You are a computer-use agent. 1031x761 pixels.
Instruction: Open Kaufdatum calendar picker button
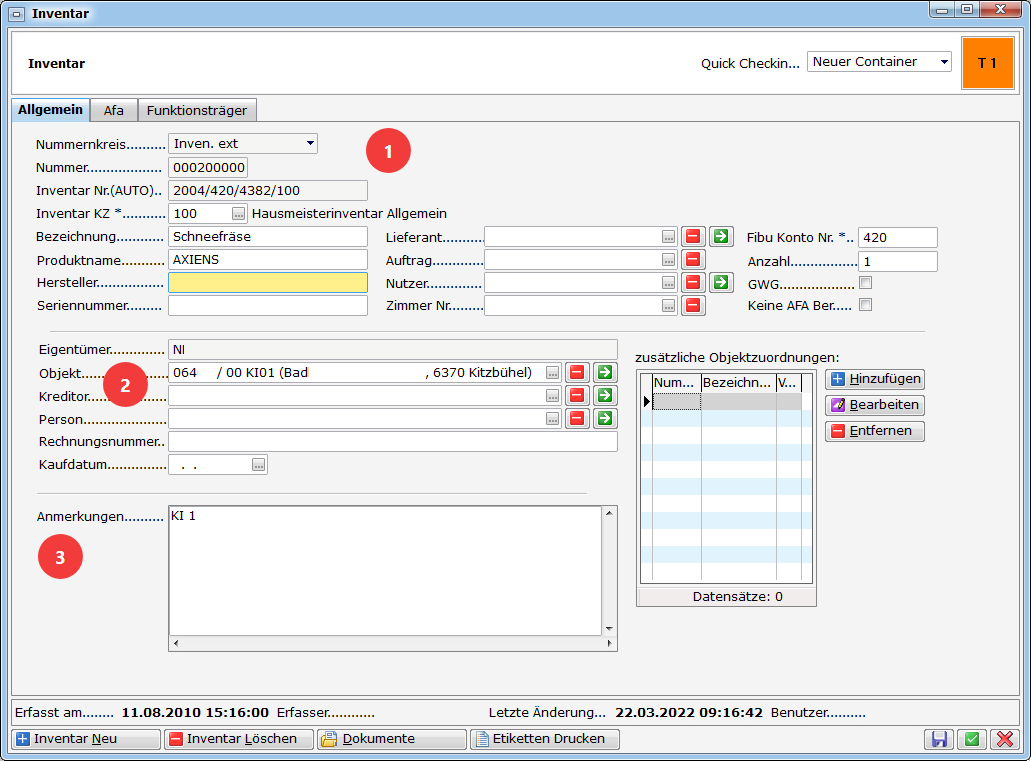[258, 465]
